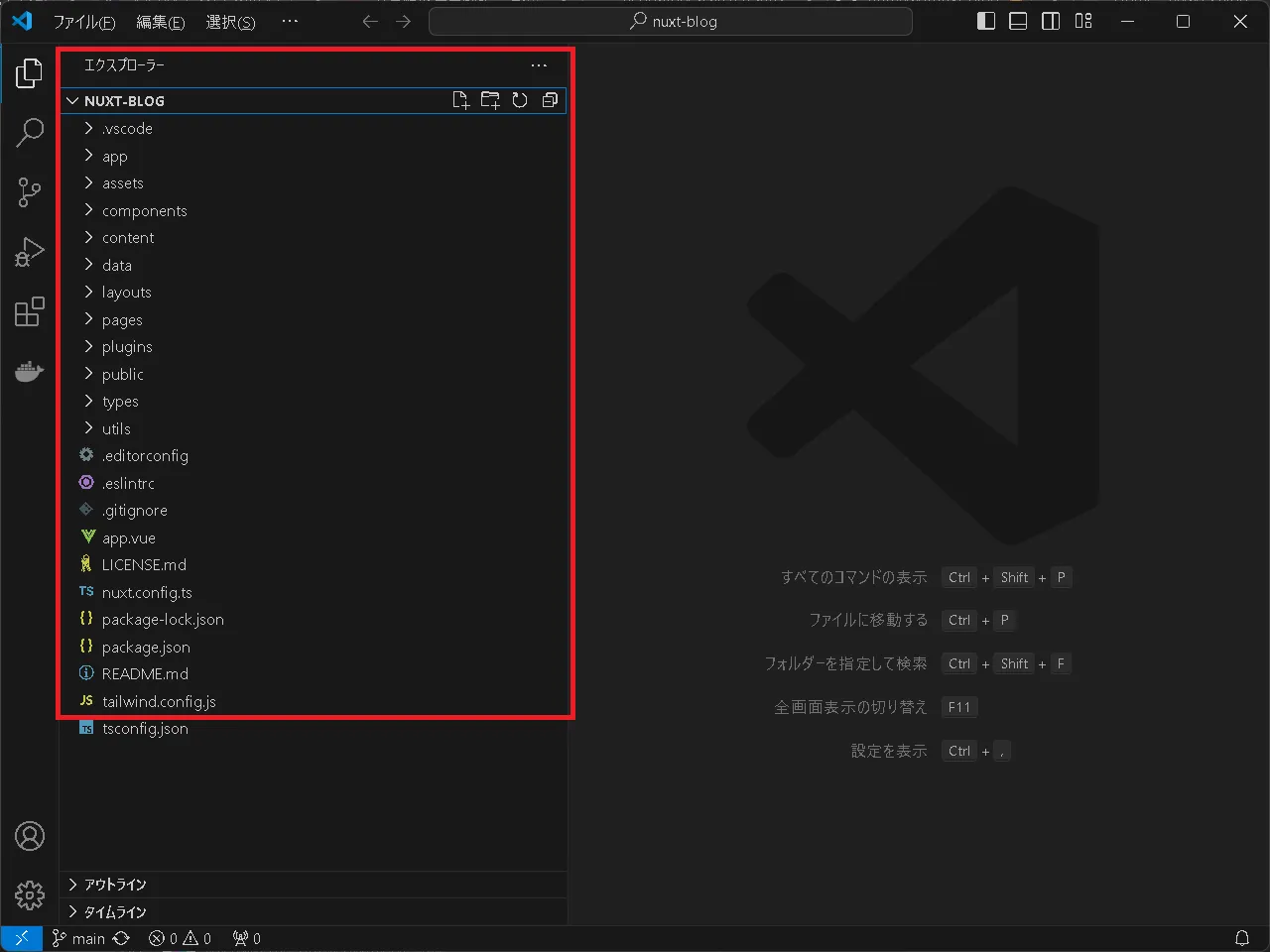Open the Search view in activity bar

pyautogui.click(x=30, y=133)
